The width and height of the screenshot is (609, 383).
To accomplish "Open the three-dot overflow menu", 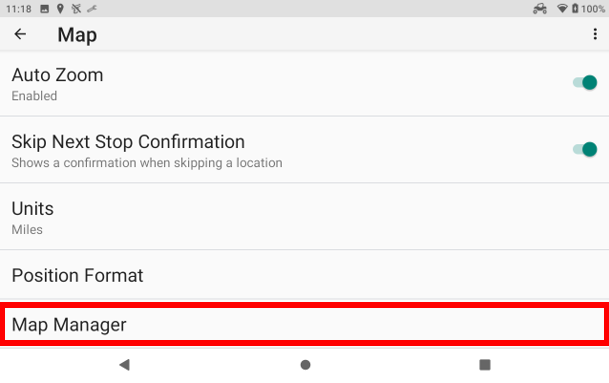I will [x=595, y=34].
